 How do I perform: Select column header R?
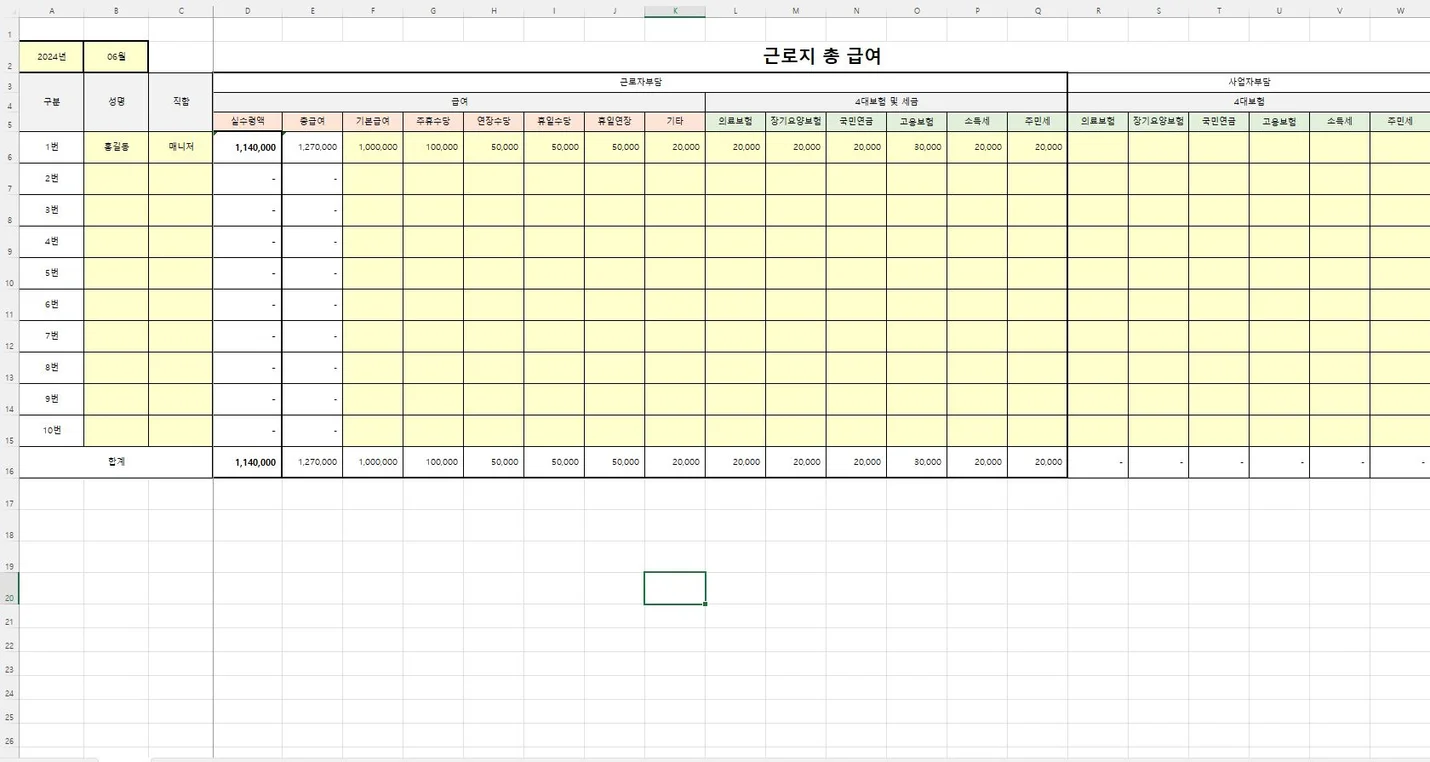tap(1098, 11)
